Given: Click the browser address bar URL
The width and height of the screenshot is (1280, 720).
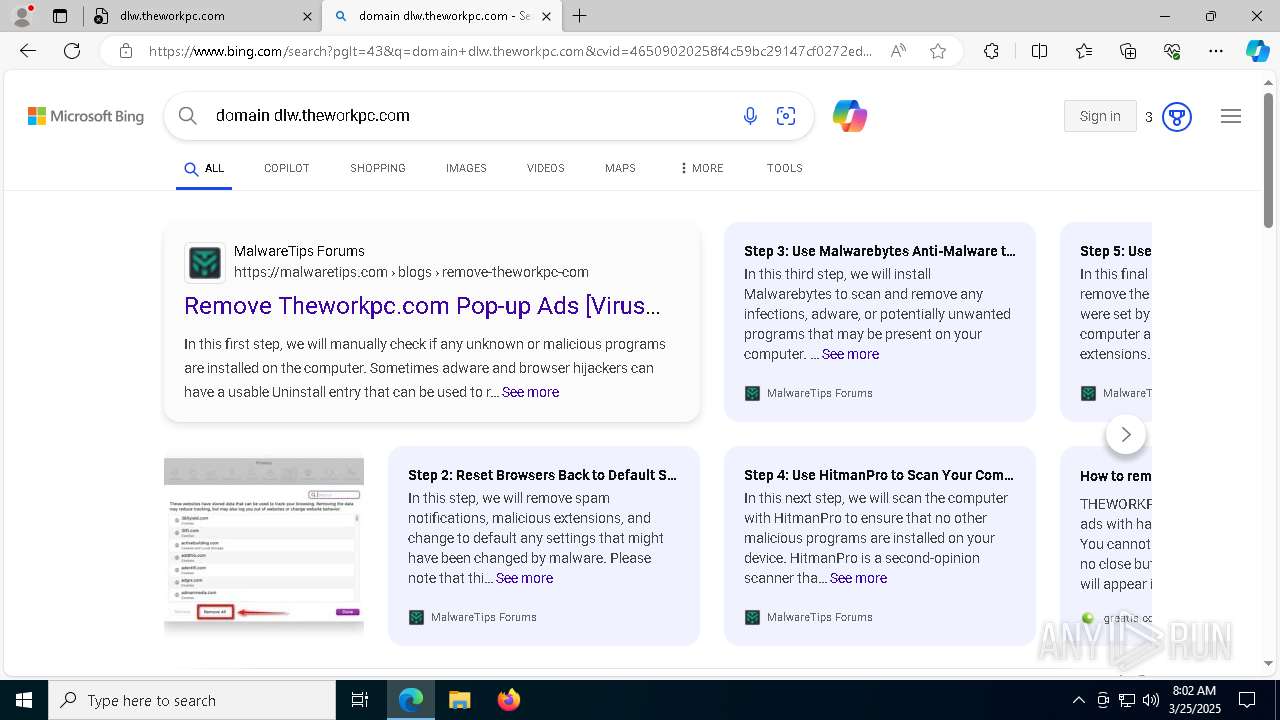Looking at the screenshot, I should click(510, 51).
